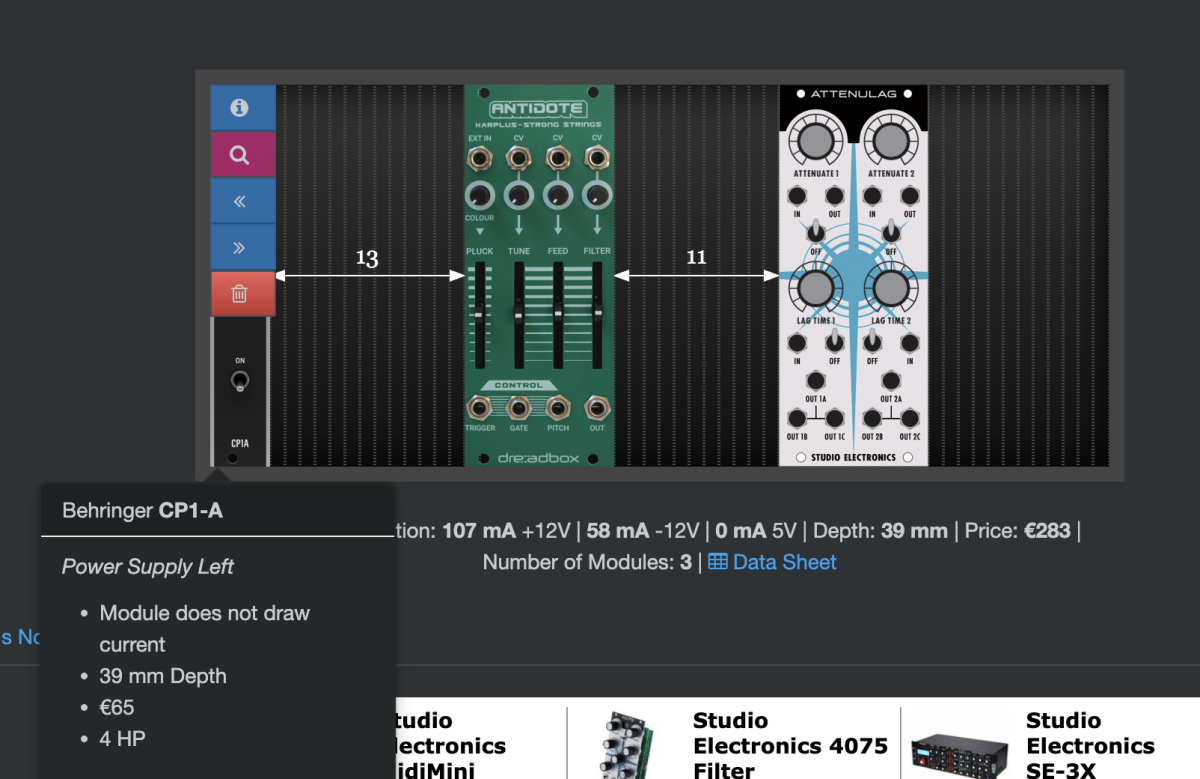This screenshot has height=779, width=1200.
Task: Delete module with red trash icon
Action: 239,294
